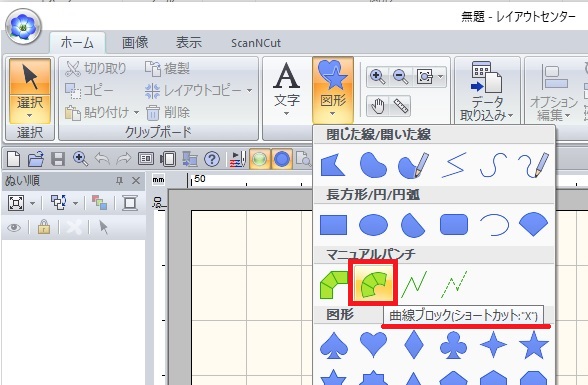Click the undo arrow
Screen dimensions: 588x385
point(102,159)
